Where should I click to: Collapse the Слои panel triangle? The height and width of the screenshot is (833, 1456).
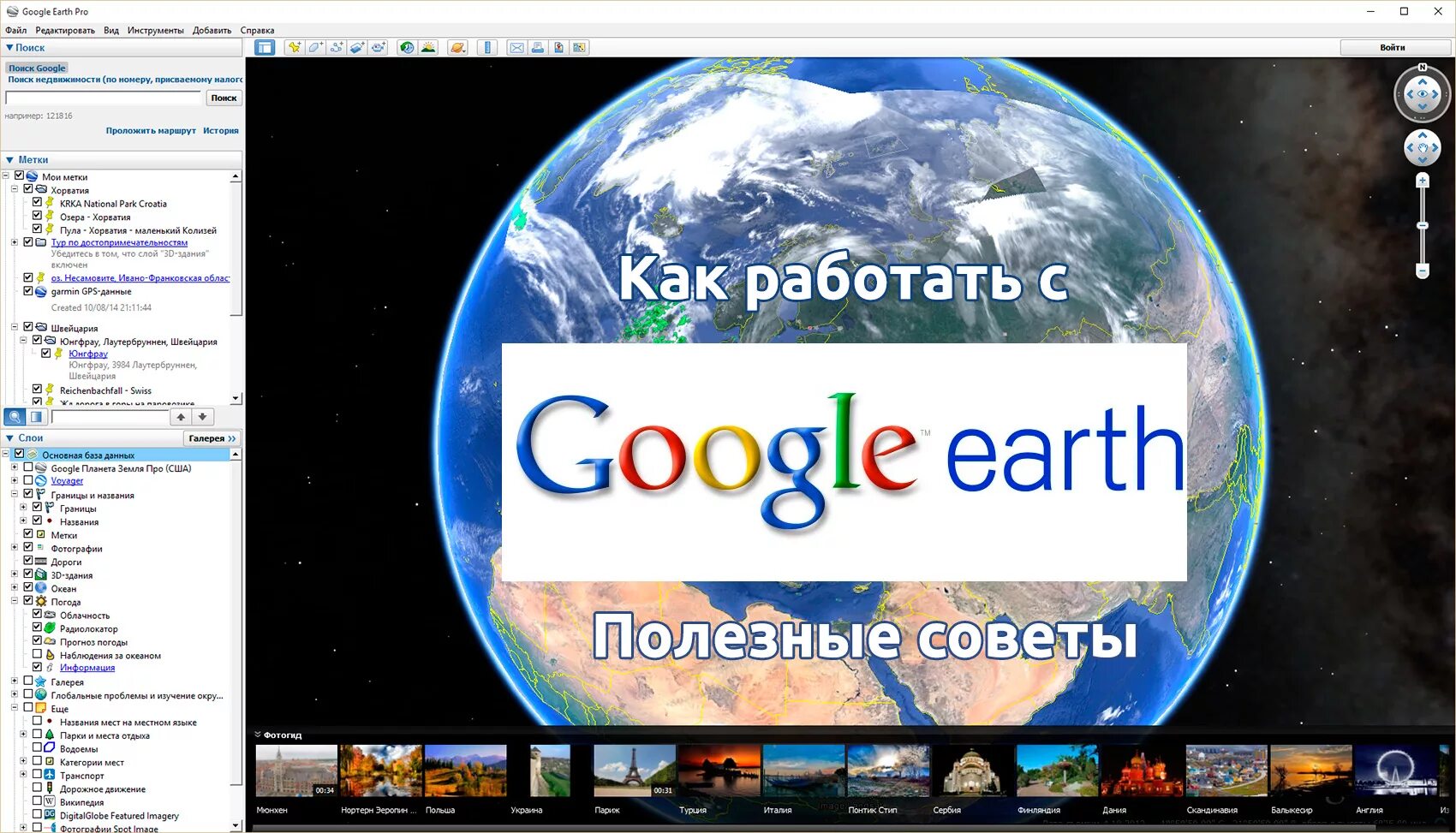(9, 438)
